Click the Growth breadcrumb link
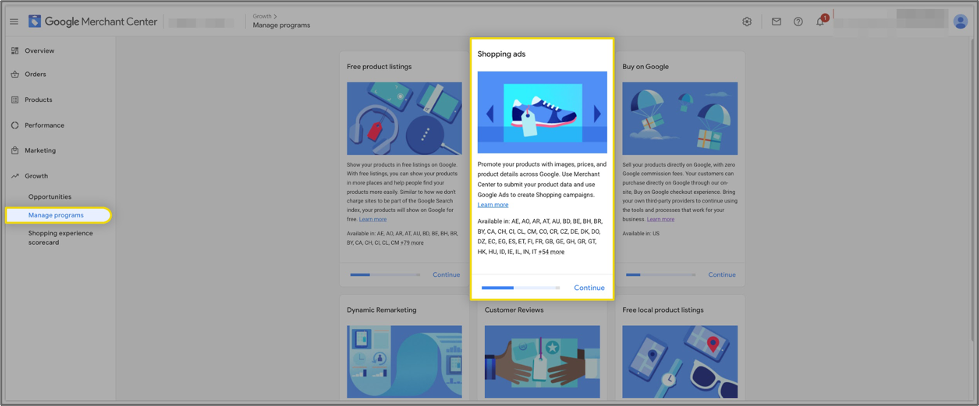979x406 pixels. tap(262, 16)
